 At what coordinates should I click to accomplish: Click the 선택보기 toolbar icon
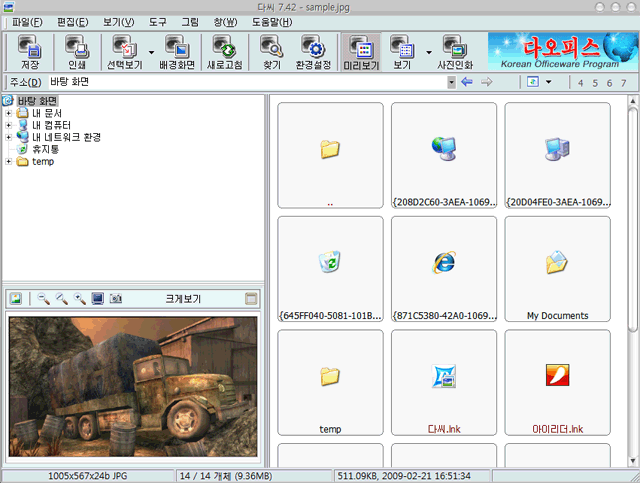click(124, 52)
